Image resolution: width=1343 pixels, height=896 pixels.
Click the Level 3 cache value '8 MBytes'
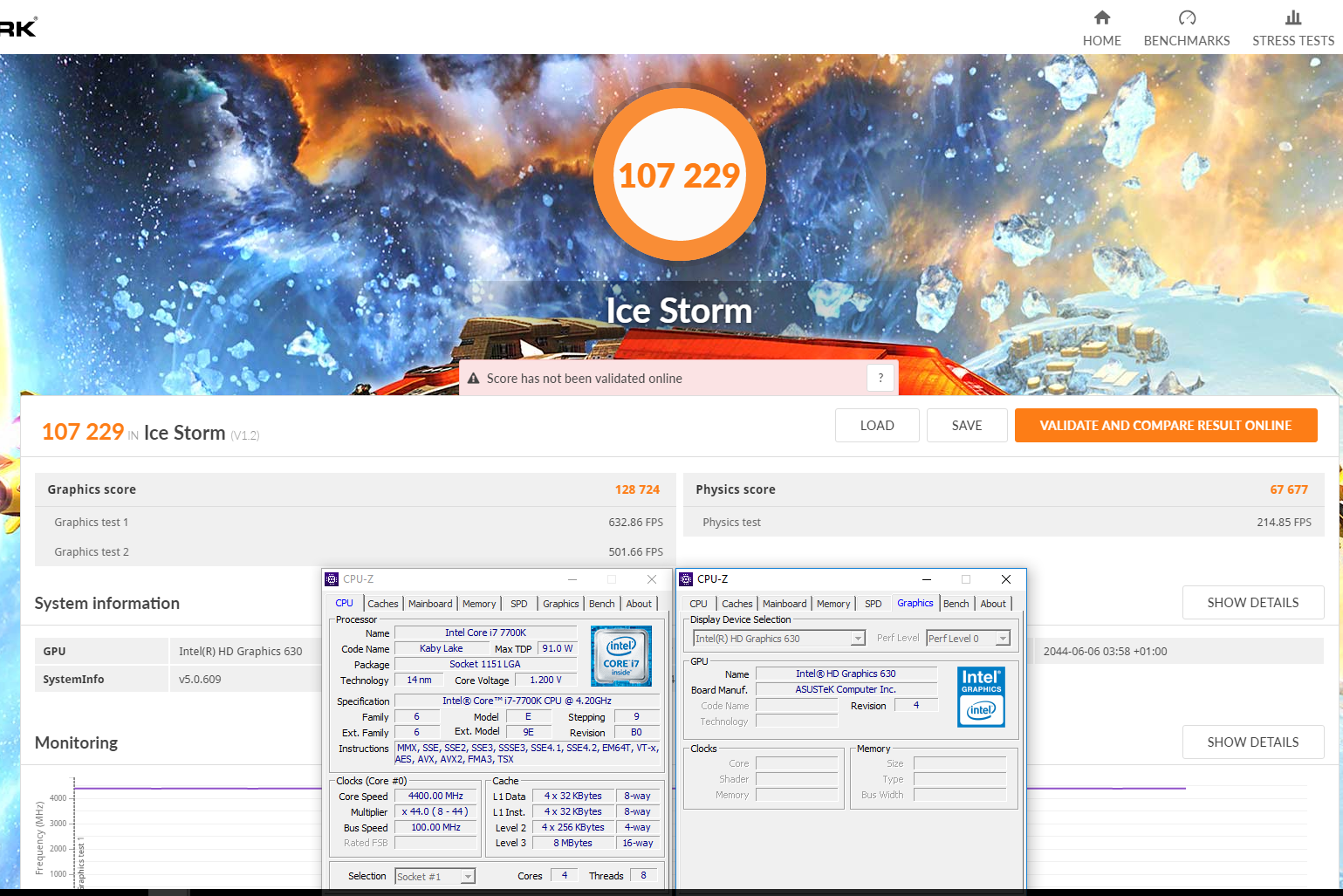tap(572, 843)
